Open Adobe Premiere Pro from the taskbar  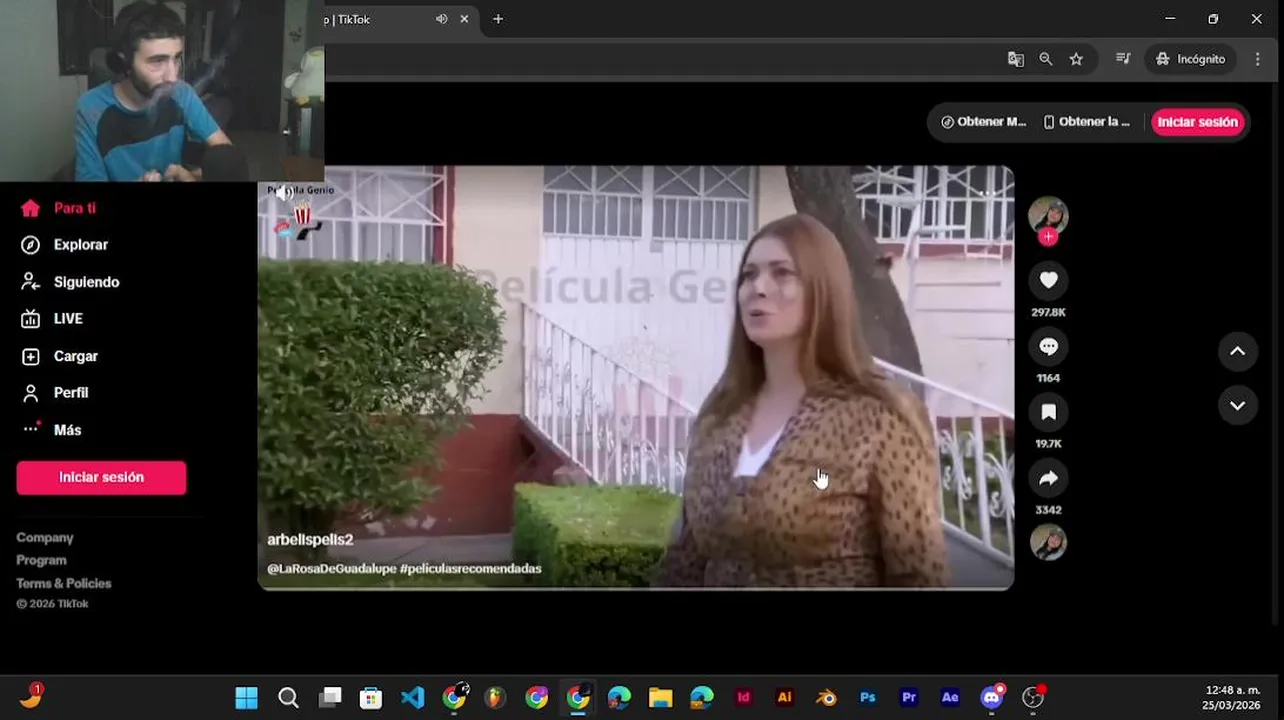click(x=909, y=698)
